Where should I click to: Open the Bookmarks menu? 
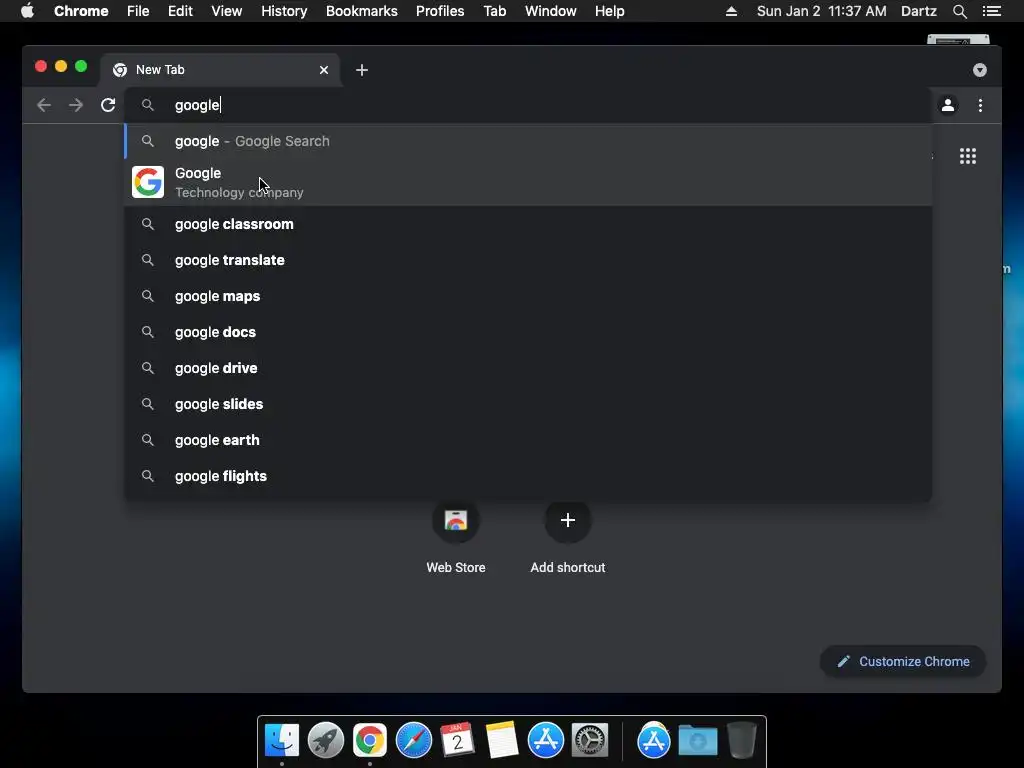[x=362, y=11]
